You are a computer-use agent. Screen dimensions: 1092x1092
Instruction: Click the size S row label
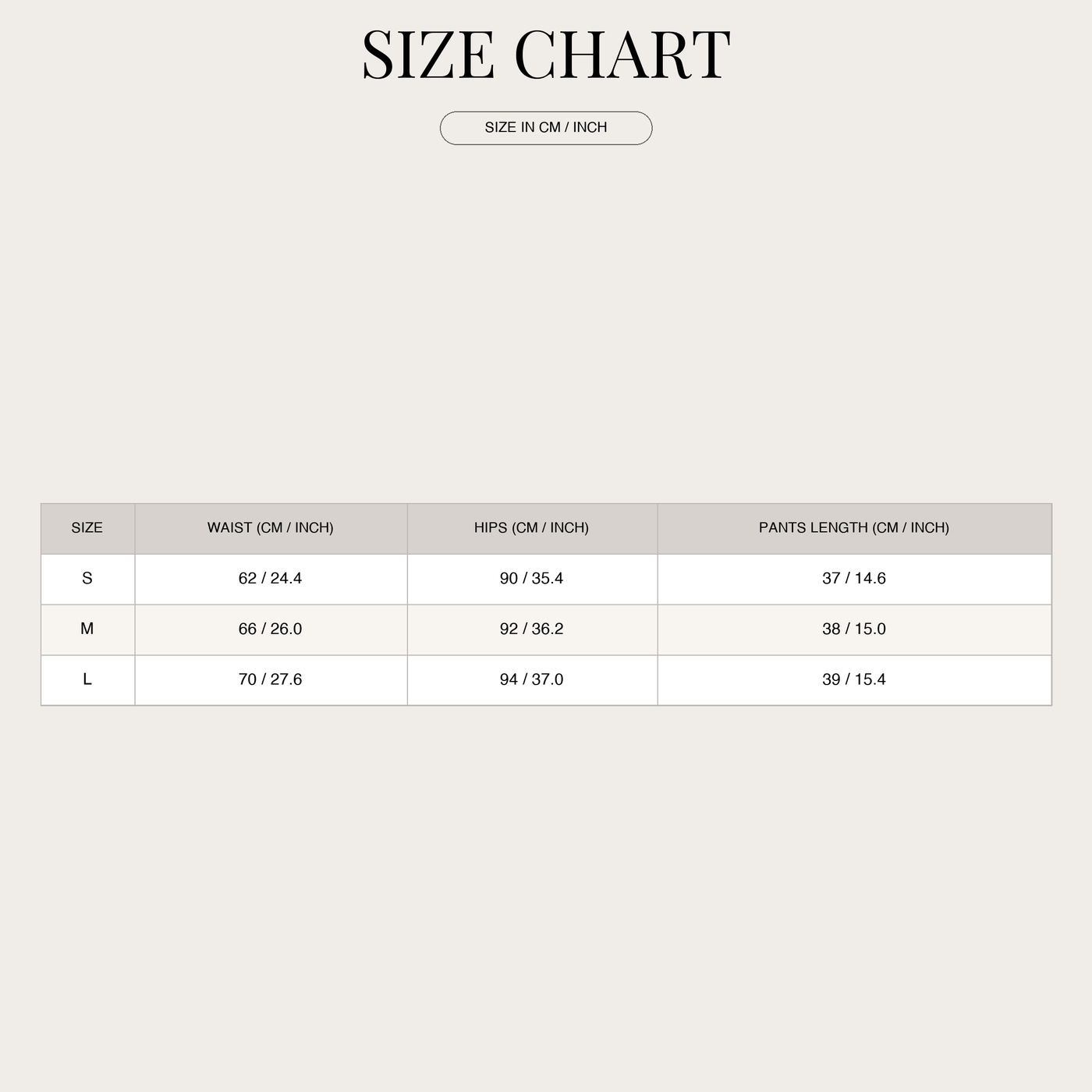(x=87, y=579)
